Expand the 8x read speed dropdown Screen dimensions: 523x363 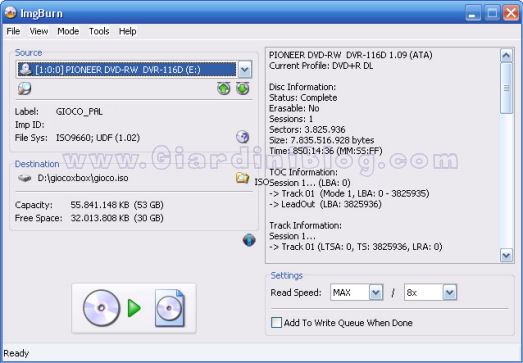[x=450, y=293]
